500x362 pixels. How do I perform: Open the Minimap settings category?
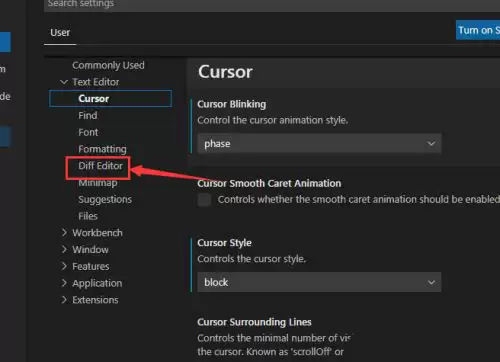(x=98, y=183)
